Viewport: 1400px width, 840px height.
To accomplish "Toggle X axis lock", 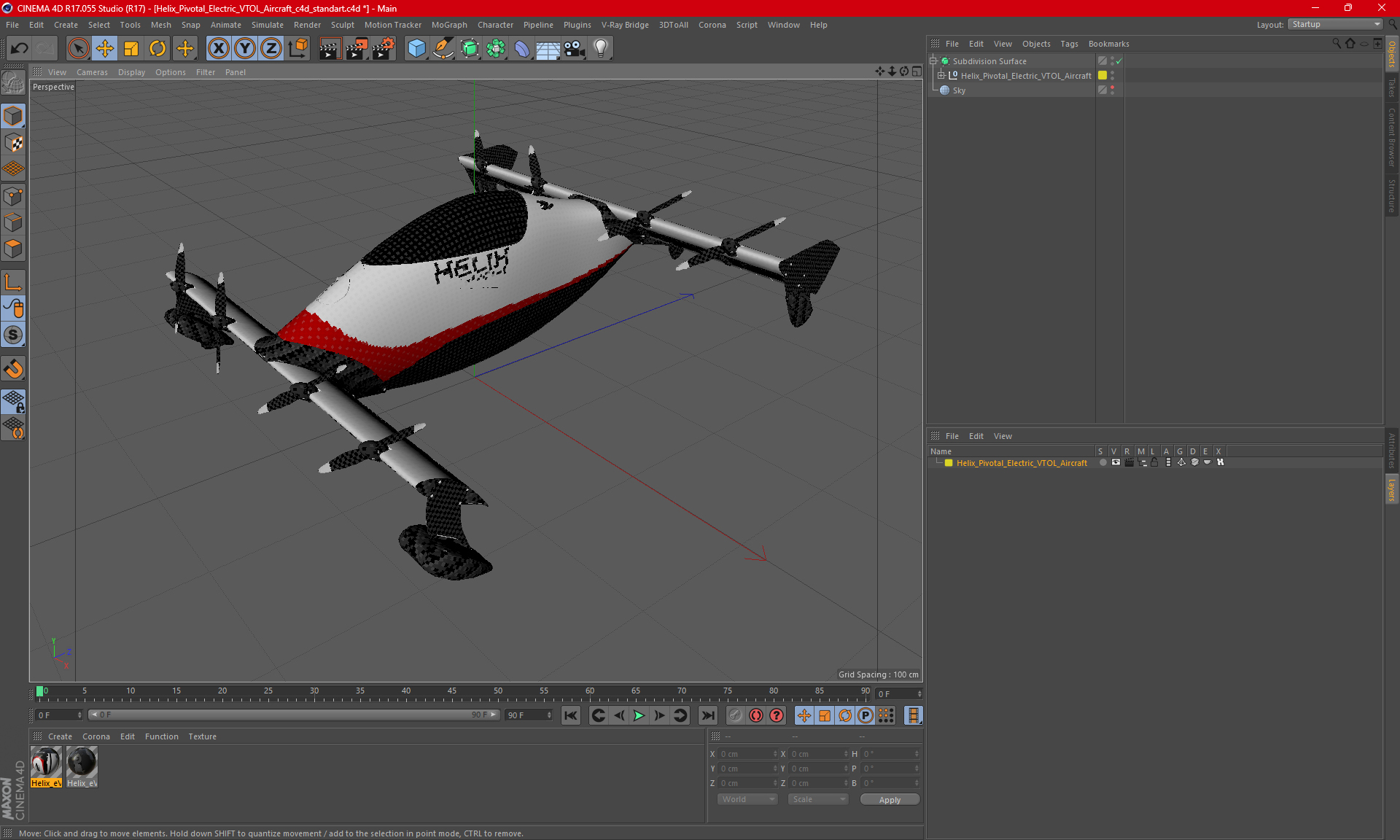I will point(218,49).
